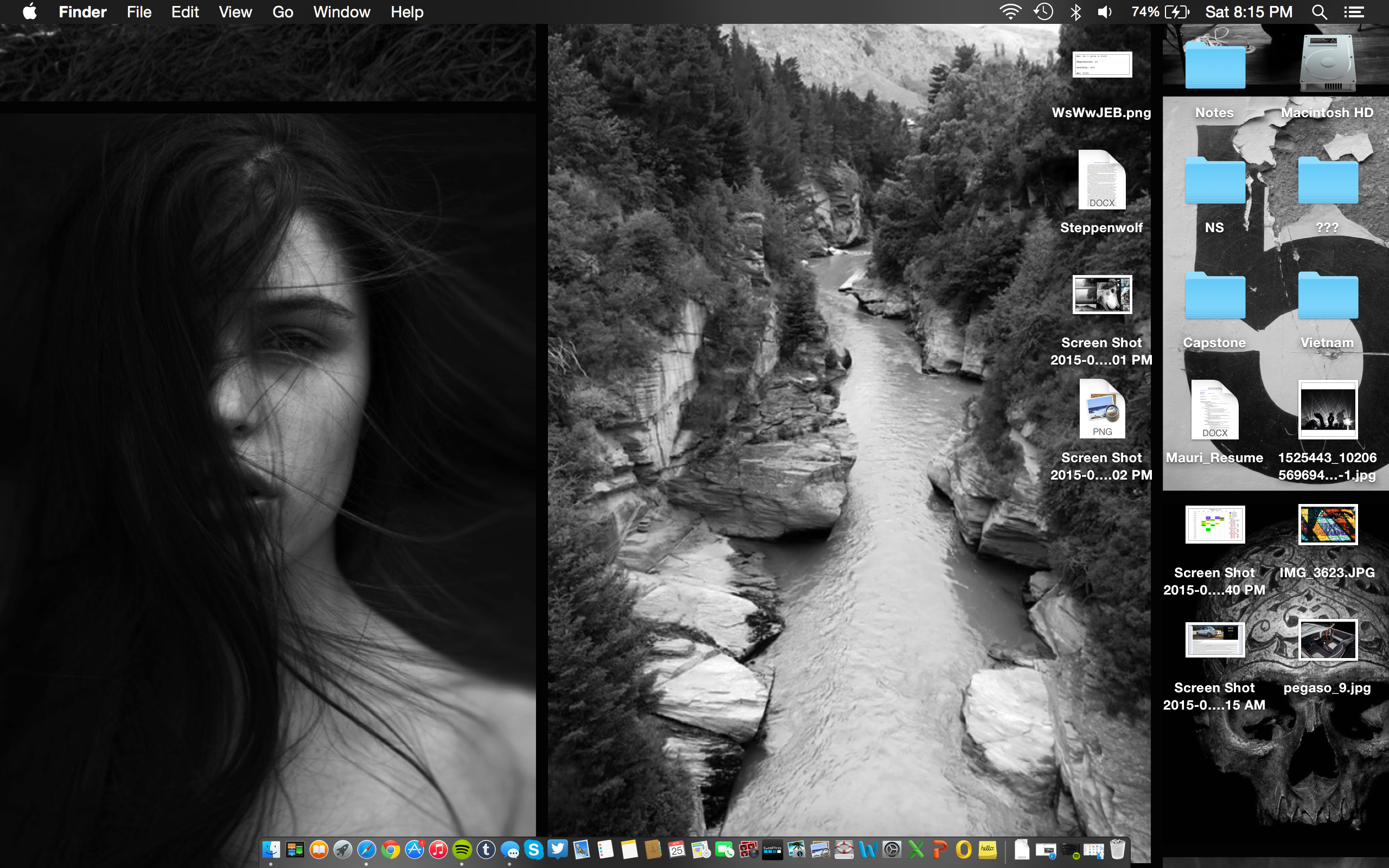Open Google Chrome in the Dock
Screen dimensions: 1389x868
[x=390, y=849]
